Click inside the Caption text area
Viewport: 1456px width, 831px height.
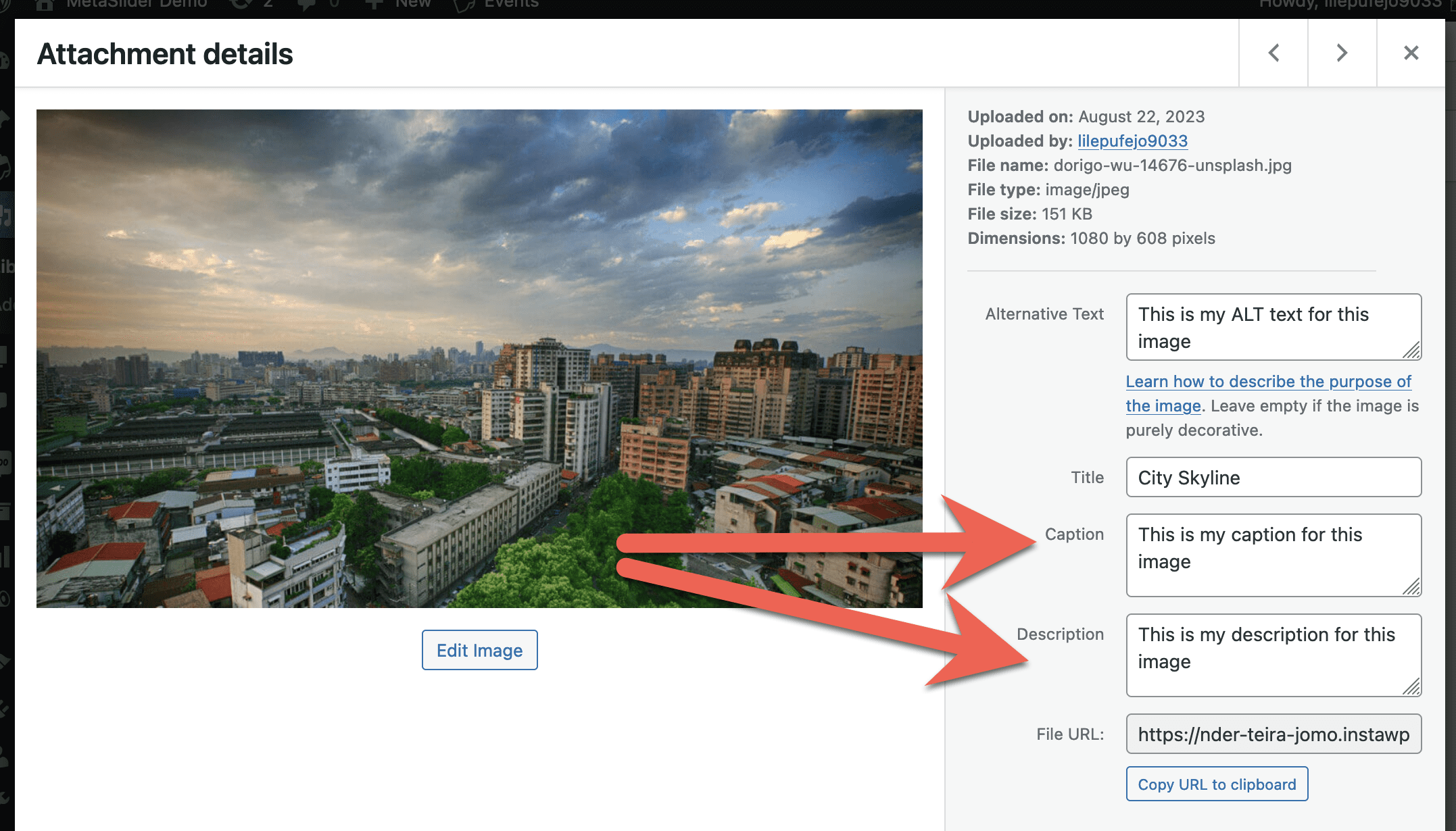(x=1264, y=555)
